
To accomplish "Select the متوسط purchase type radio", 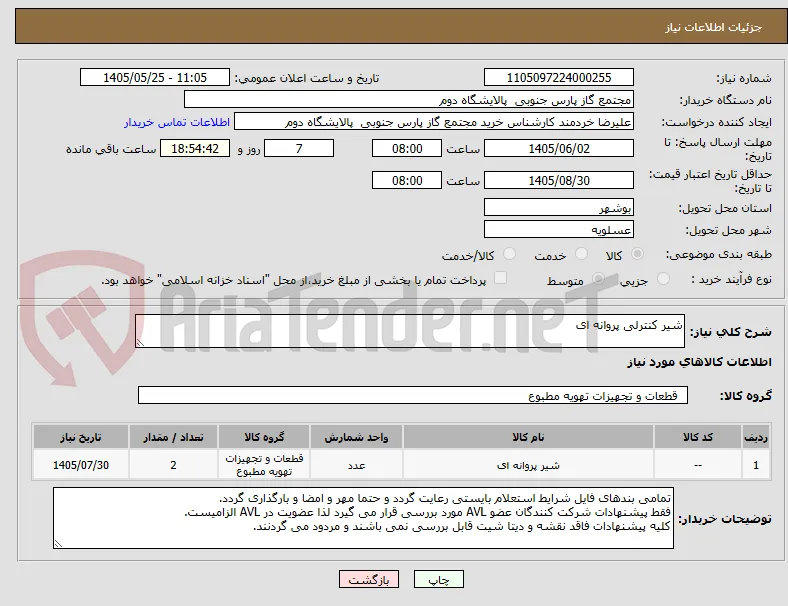I will [598, 279].
